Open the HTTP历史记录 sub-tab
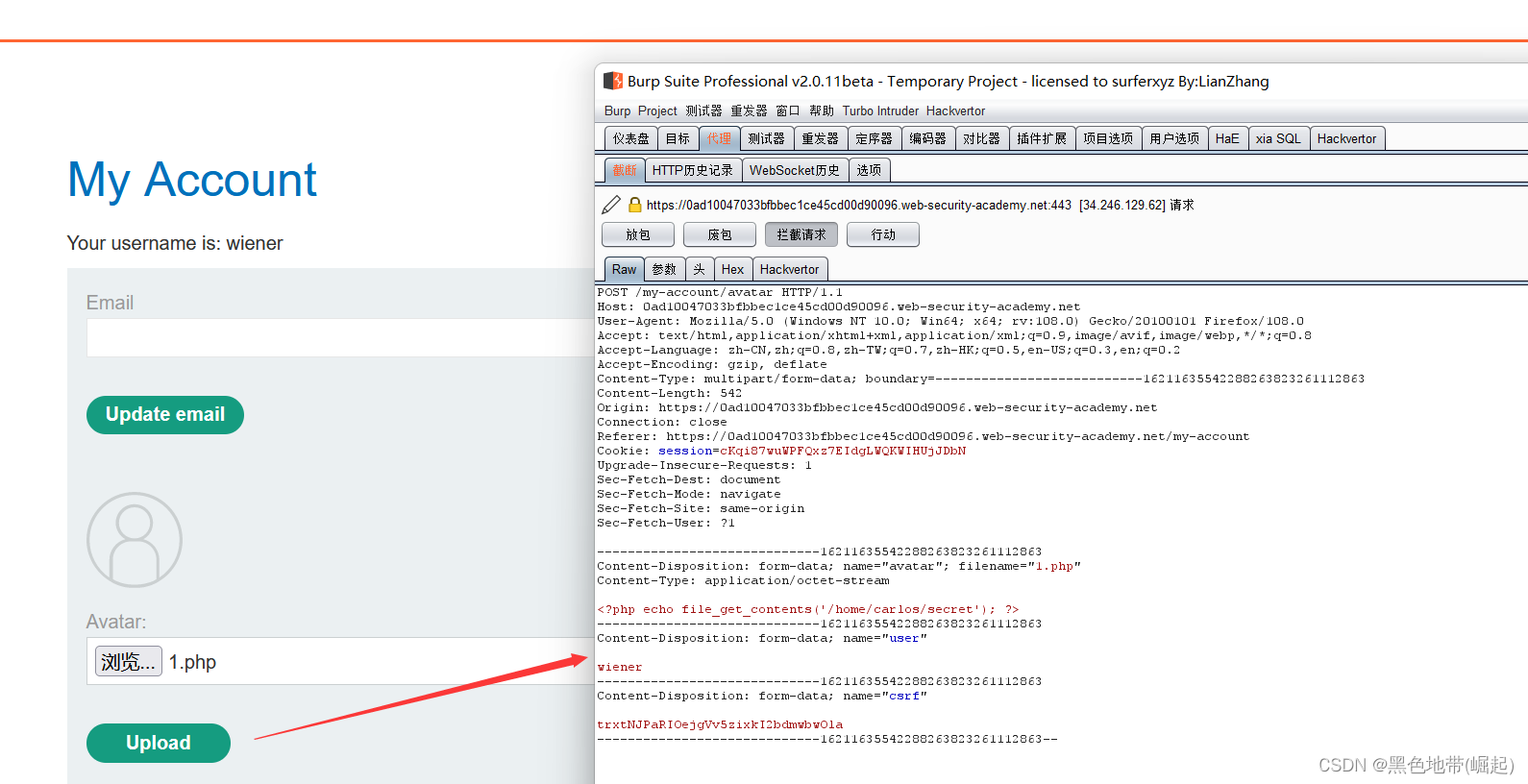This screenshot has height=784, width=1528. coord(693,170)
